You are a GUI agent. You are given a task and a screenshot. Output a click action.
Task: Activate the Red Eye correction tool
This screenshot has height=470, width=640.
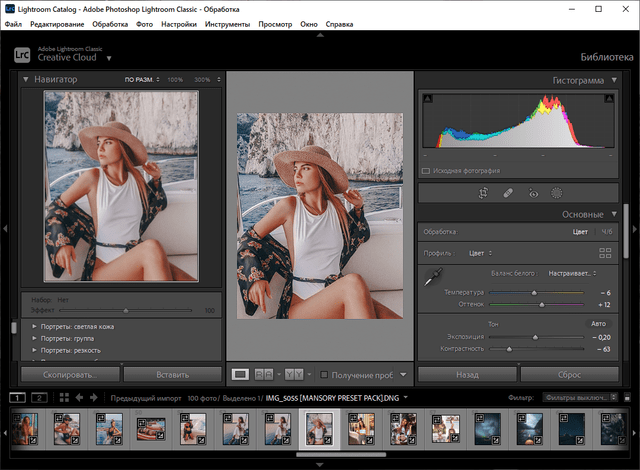tap(533, 192)
